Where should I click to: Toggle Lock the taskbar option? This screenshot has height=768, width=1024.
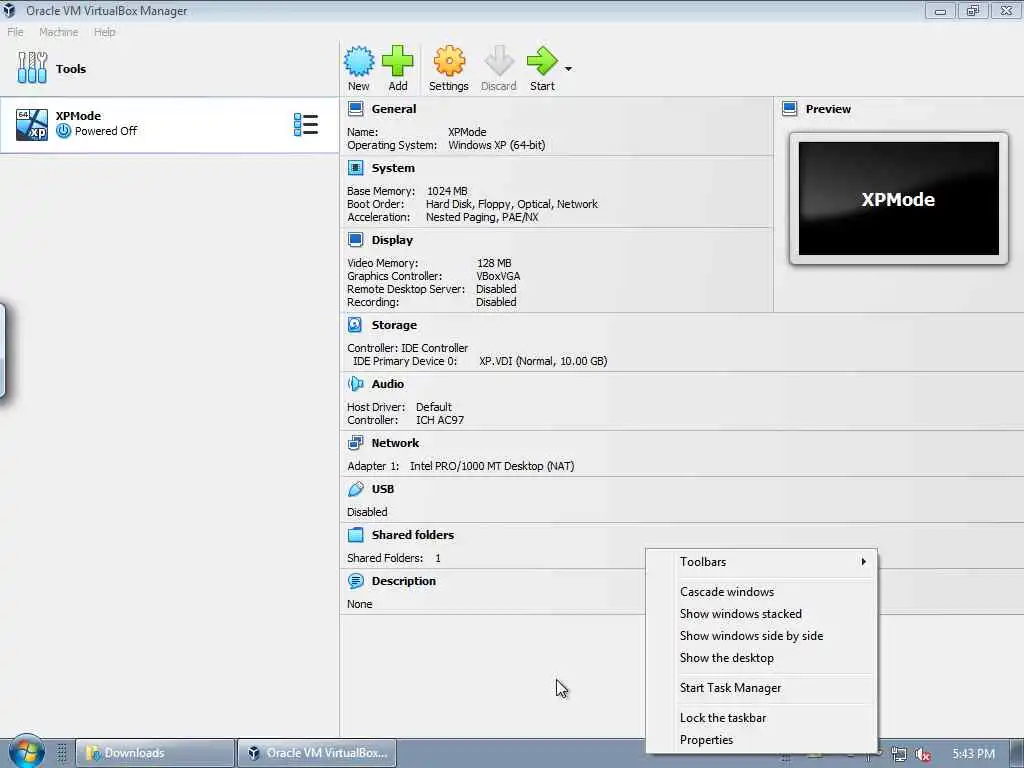pyautogui.click(x=761, y=718)
